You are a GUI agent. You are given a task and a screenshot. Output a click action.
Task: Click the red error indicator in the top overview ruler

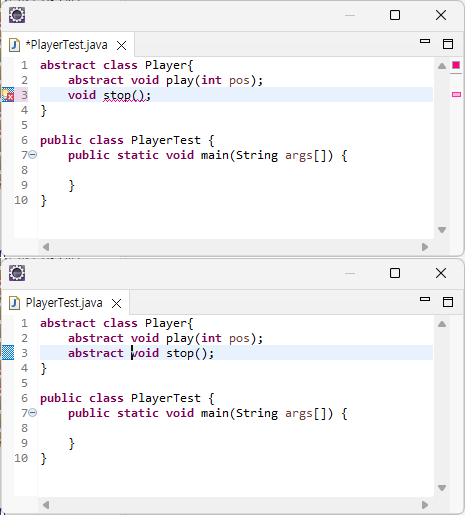pyautogui.click(x=456, y=65)
